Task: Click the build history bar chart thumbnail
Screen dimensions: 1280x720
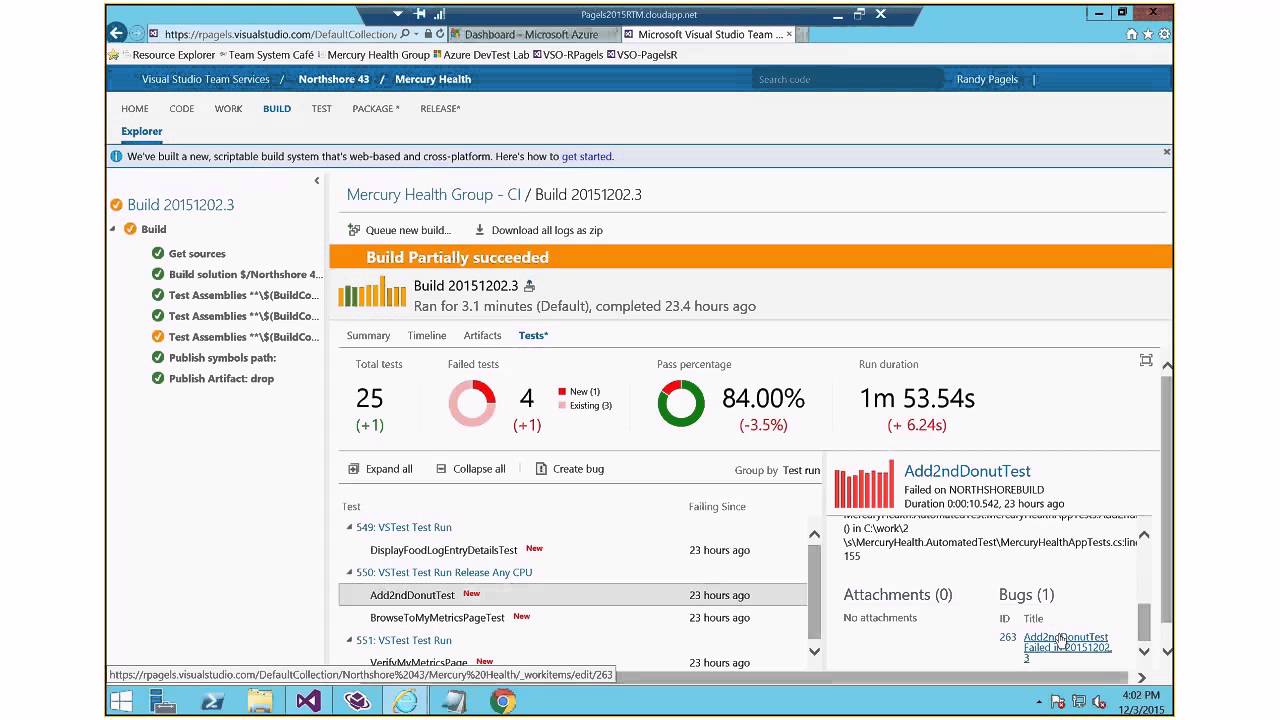Action: pos(372,292)
